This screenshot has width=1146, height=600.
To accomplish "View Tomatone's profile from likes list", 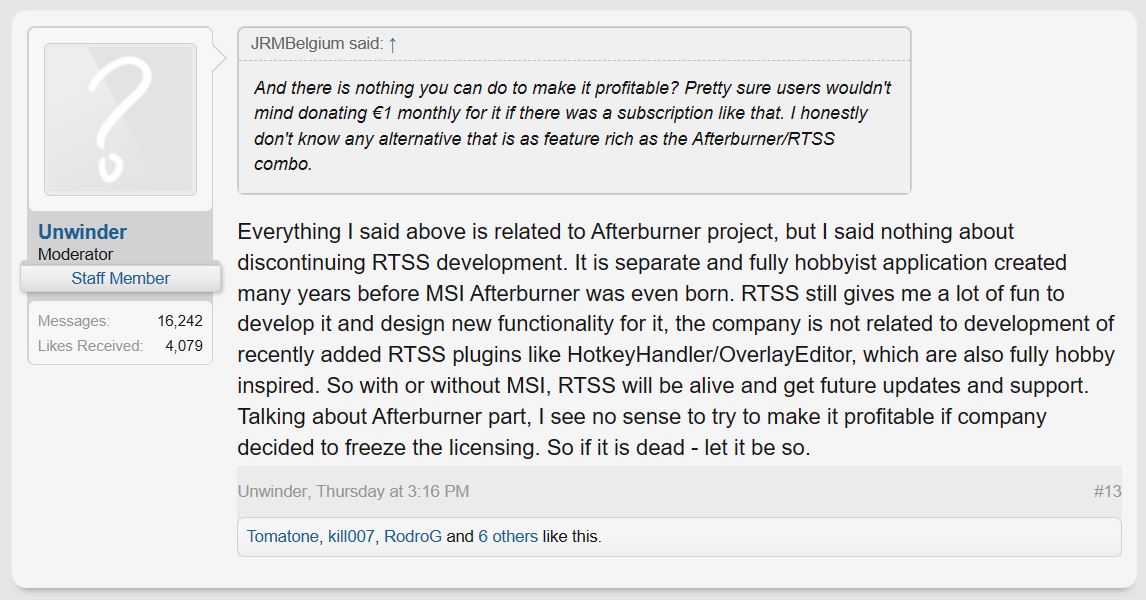I will [x=282, y=536].
